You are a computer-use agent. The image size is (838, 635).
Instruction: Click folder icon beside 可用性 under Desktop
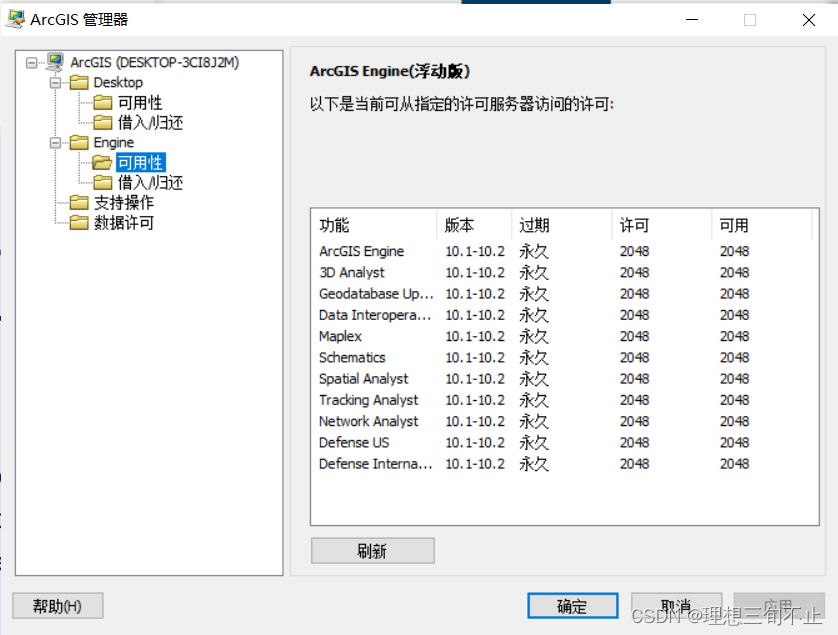[x=103, y=102]
